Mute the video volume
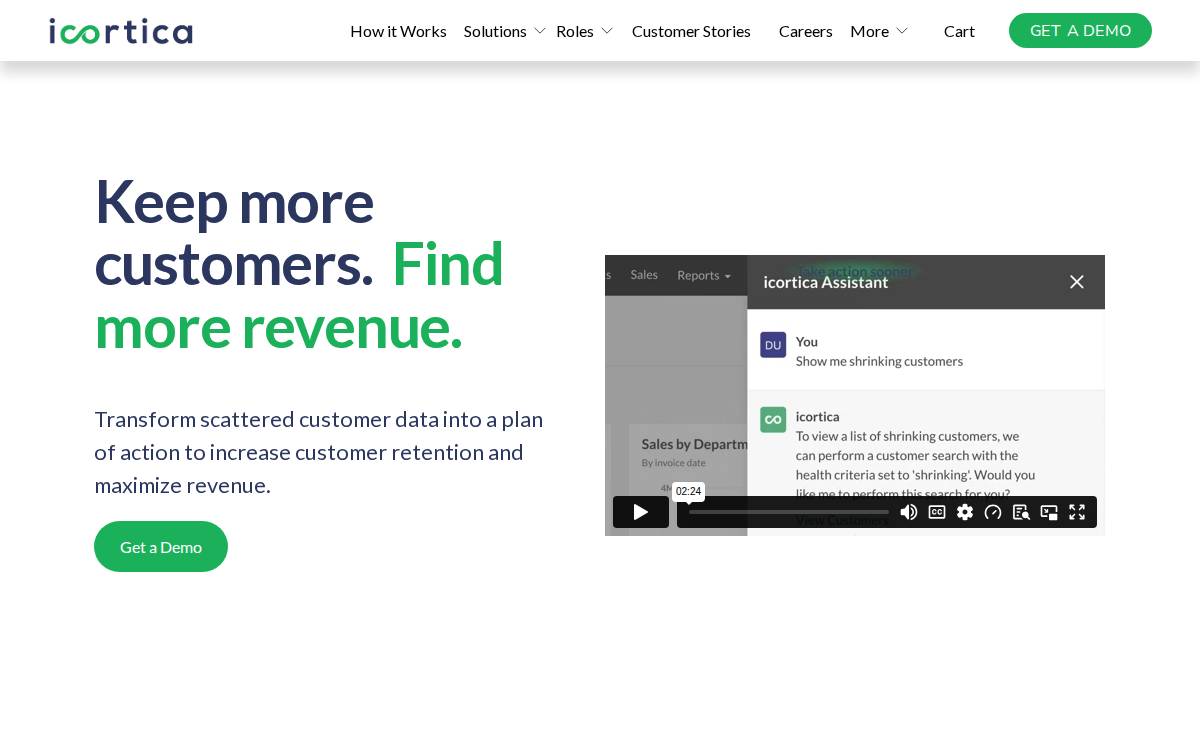This screenshot has width=1200, height=750. (909, 512)
